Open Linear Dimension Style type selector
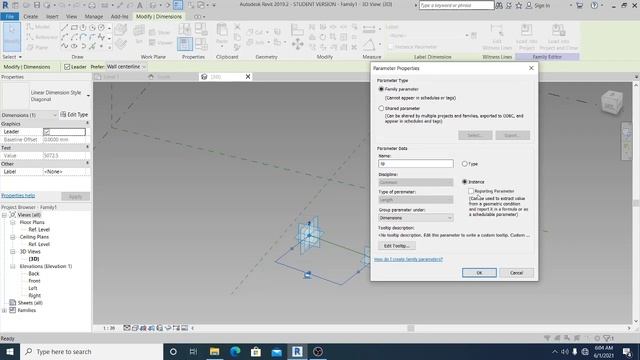Viewport: 640px width, 360px height. click(x=46, y=96)
